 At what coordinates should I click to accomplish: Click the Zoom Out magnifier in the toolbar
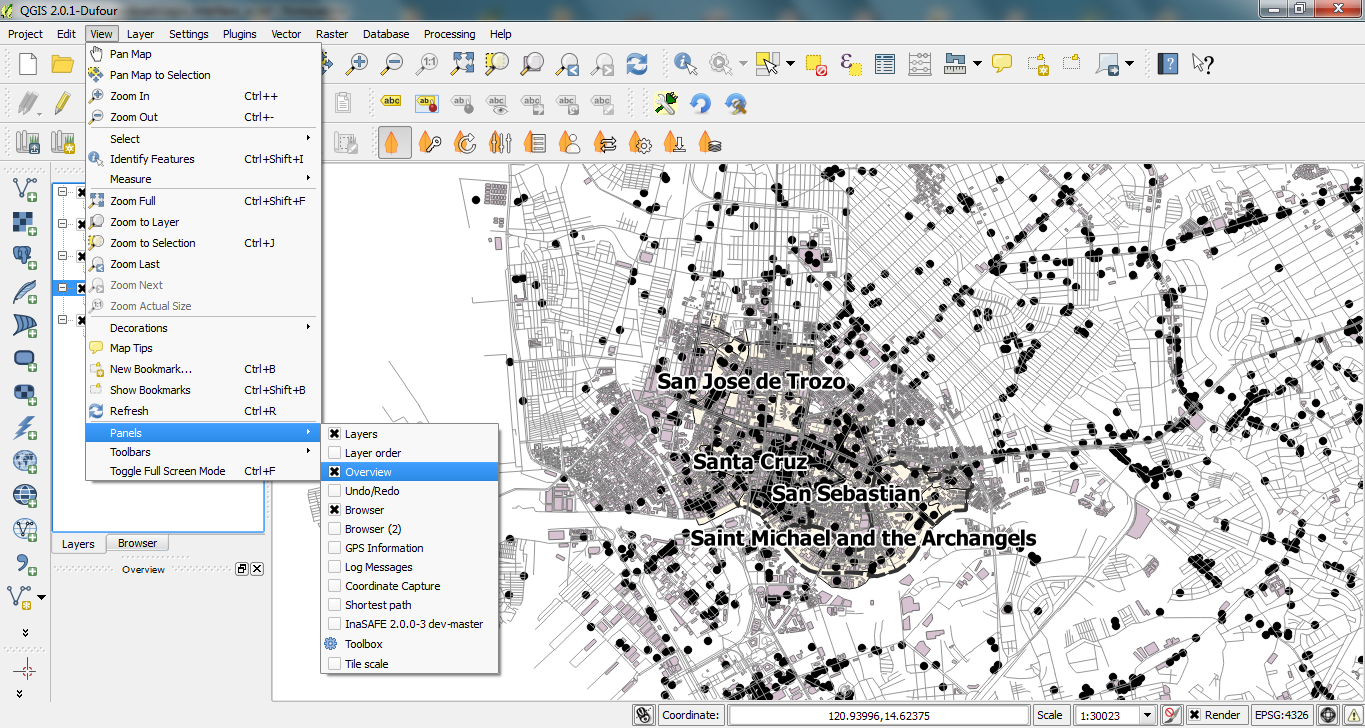(x=392, y=64)
